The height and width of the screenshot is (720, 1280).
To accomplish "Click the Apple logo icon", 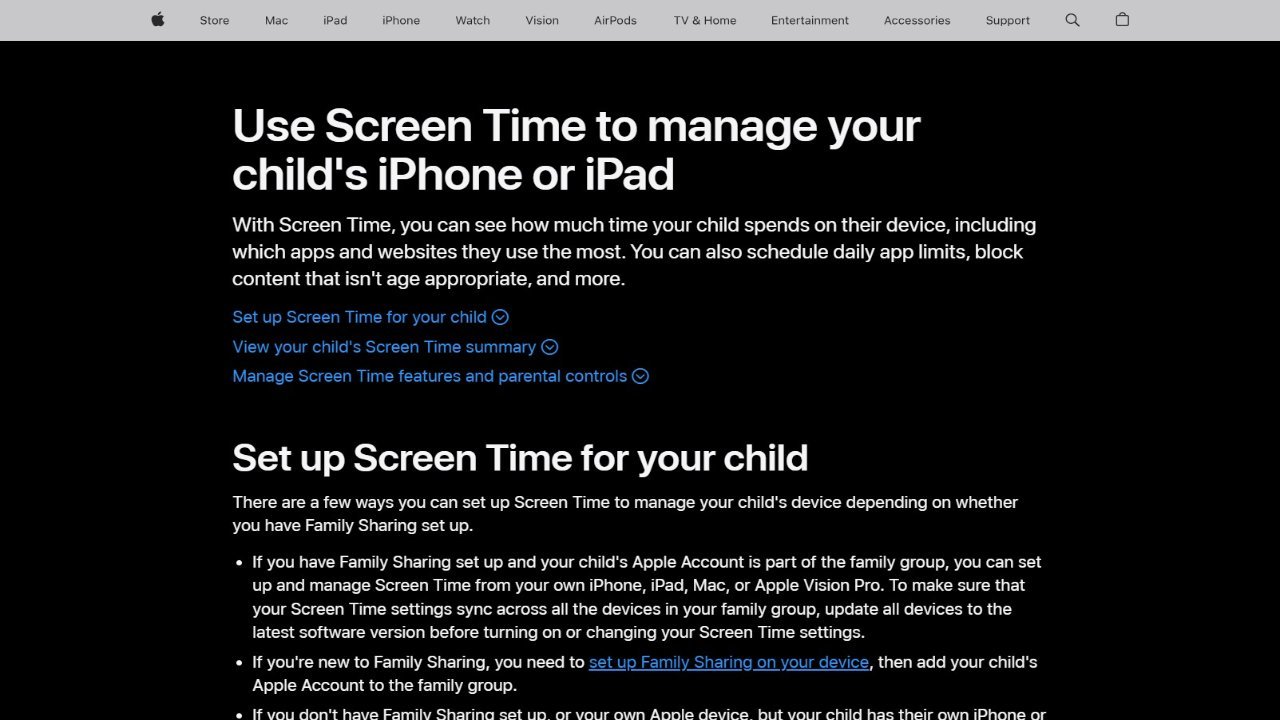I will (157, 20).
